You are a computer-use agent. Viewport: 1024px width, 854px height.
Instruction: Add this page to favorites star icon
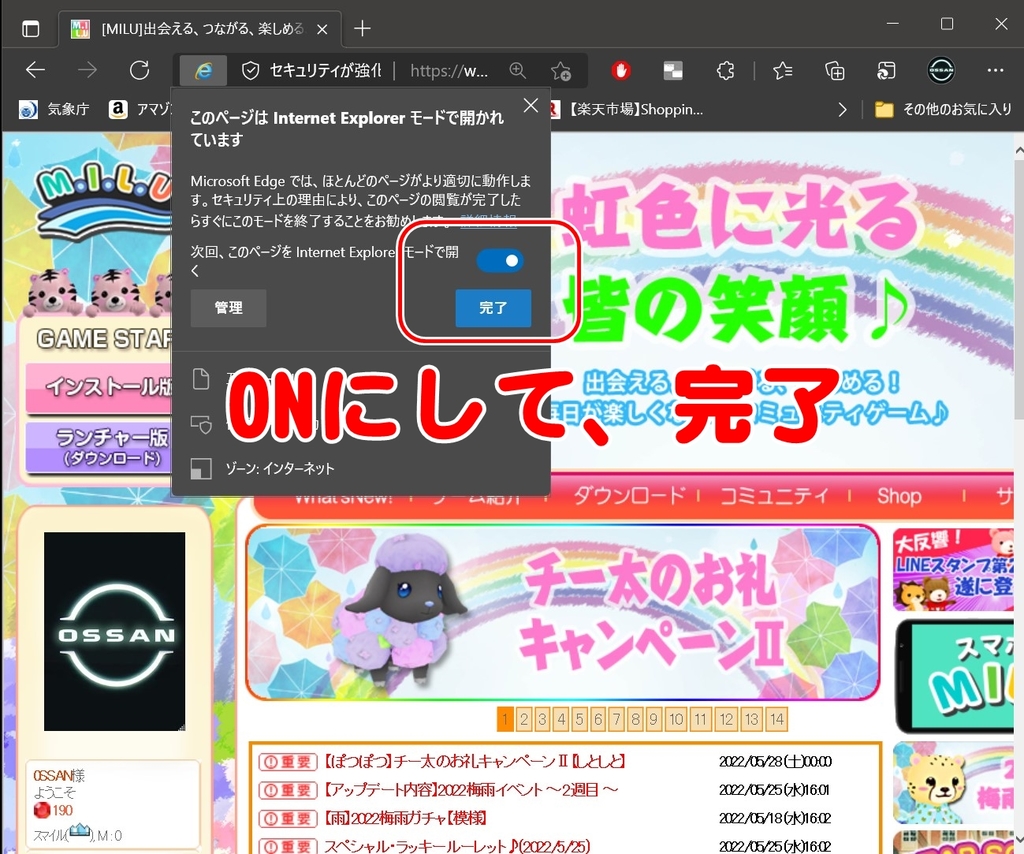pos(560,70)
